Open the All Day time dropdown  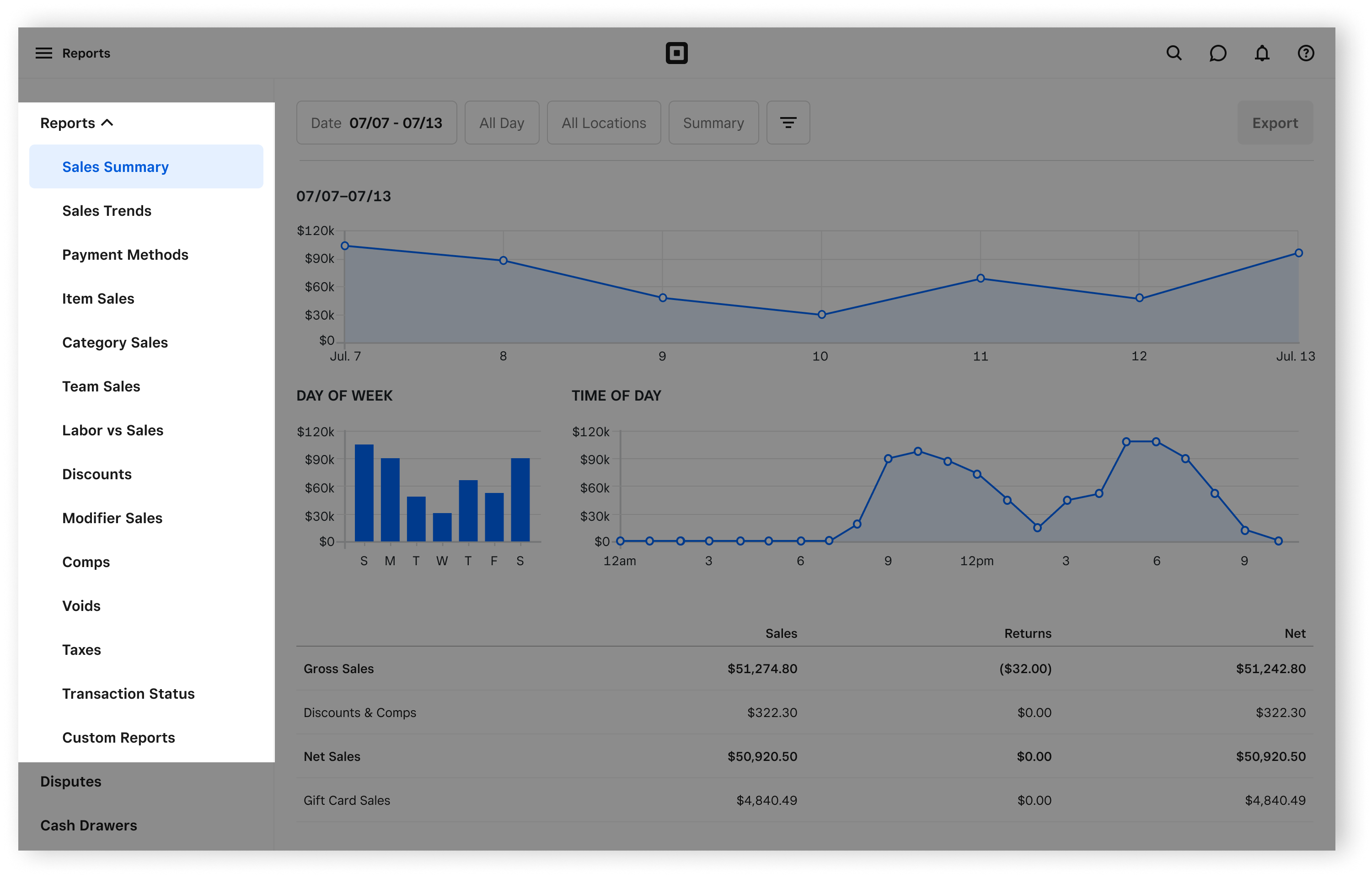click(x=502, y=123)
